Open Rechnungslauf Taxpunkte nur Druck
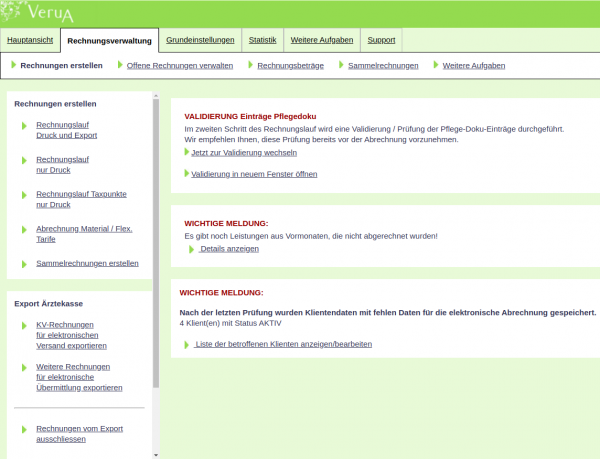 82,199
